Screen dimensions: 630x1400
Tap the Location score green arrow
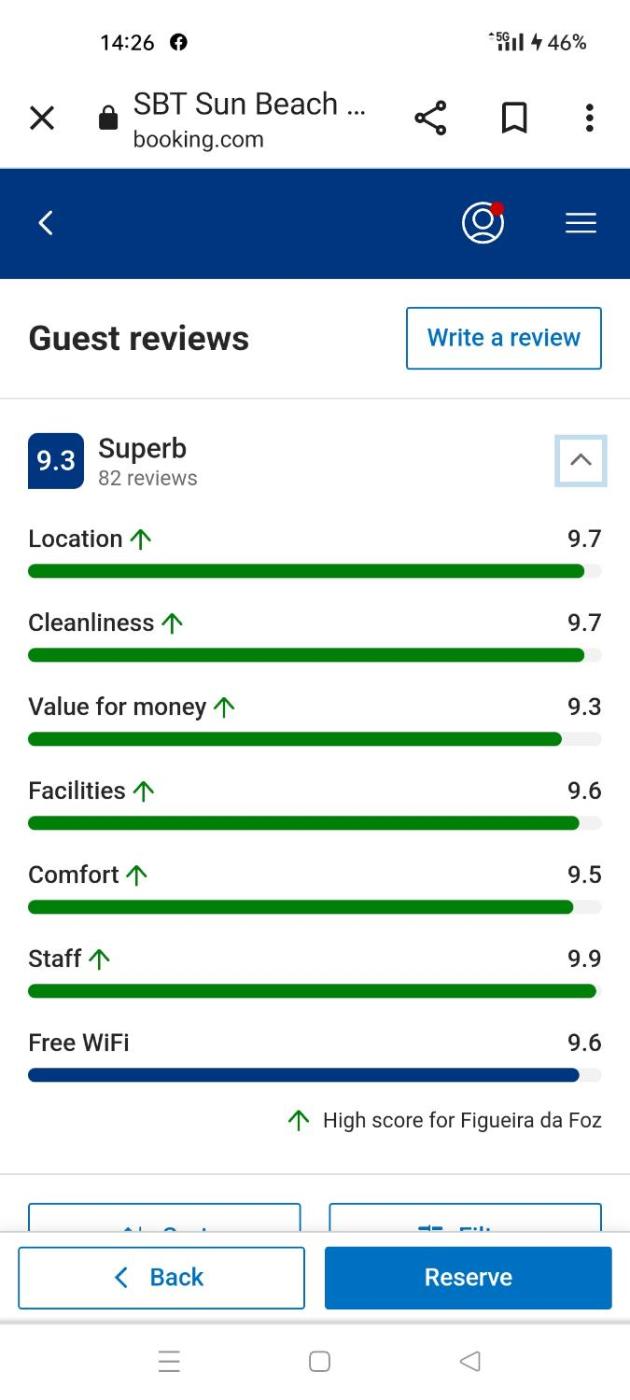tap(141, 539)
